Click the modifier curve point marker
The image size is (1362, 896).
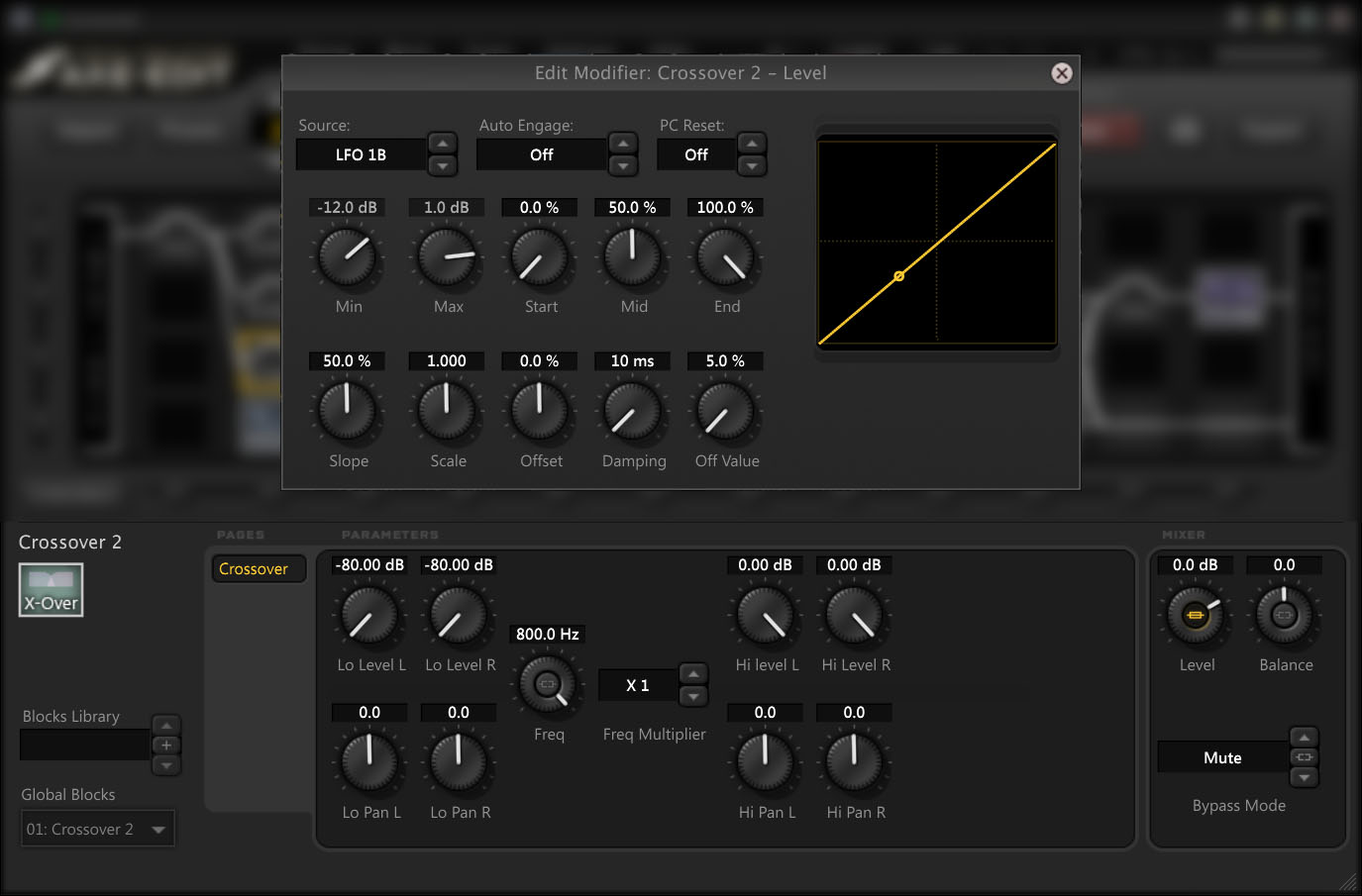899,276
